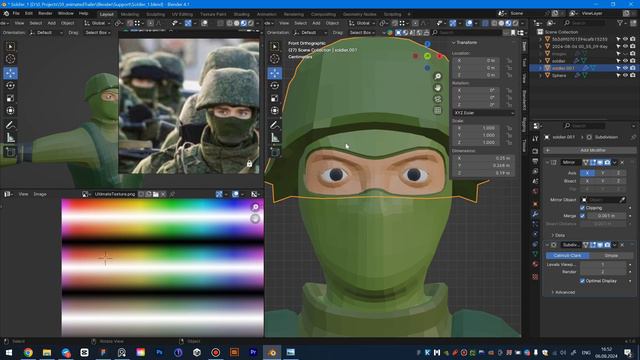
Task: Click the pan hand gizmo in right viewport
Action: point(438,88)
